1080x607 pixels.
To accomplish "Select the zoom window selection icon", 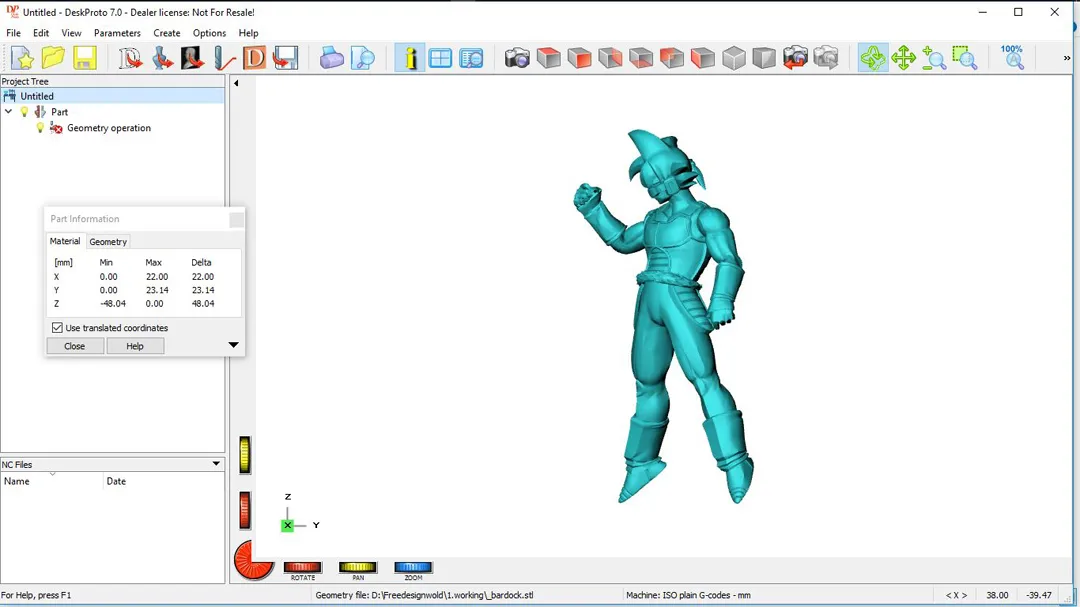I will [x=965, y=58].
